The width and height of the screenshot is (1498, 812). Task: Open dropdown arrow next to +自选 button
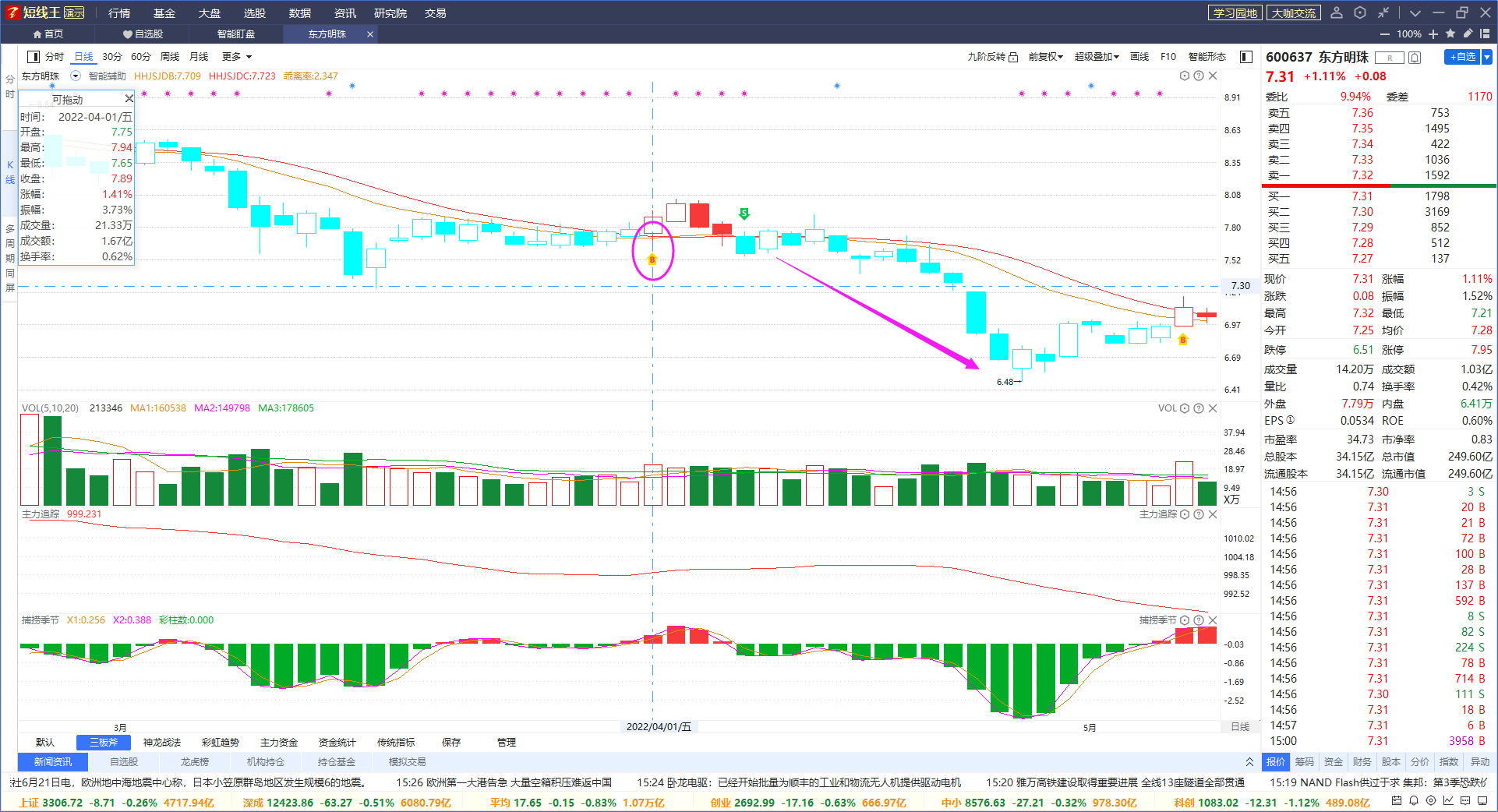(x=1487, y=57)
